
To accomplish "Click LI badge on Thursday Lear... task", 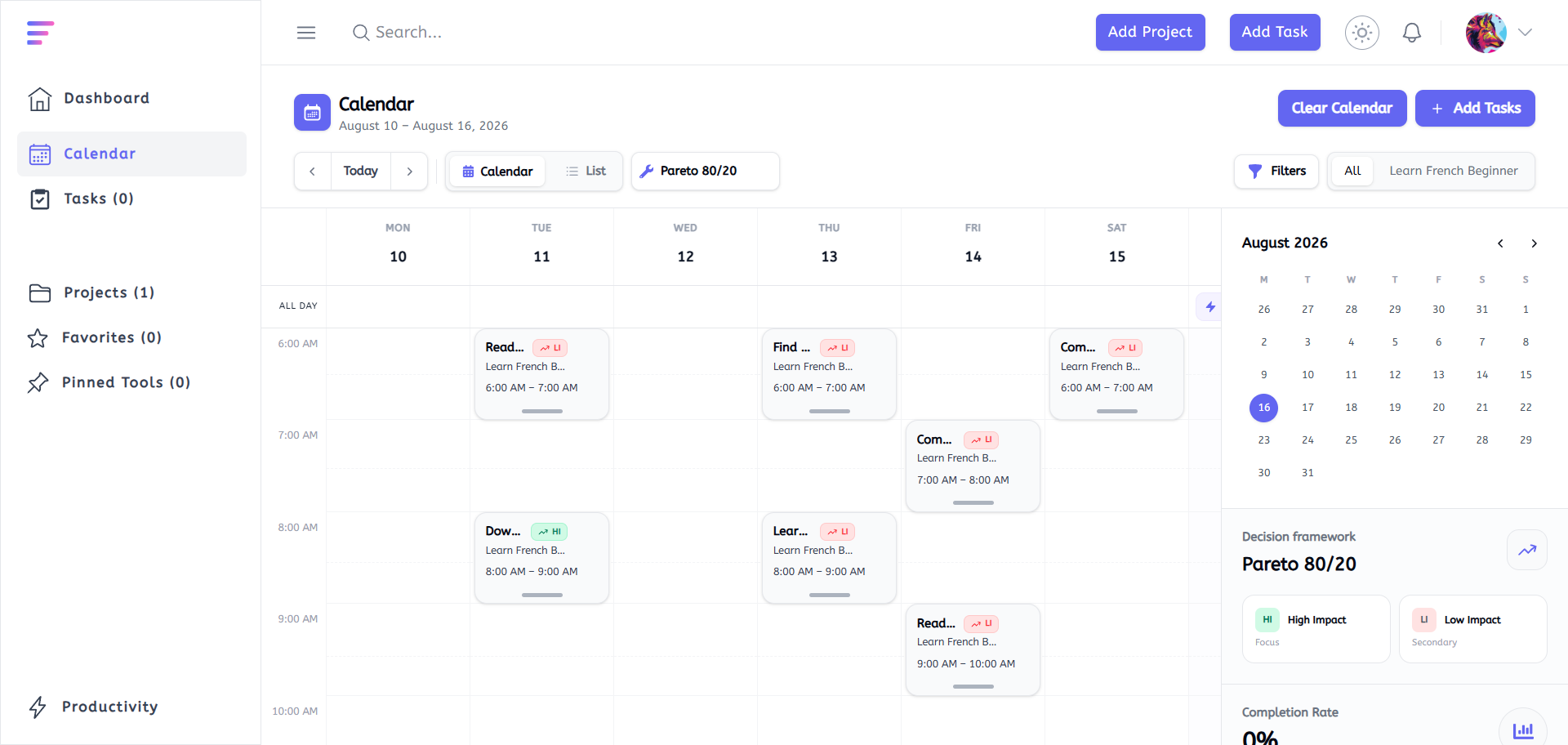I will [838, 532].
